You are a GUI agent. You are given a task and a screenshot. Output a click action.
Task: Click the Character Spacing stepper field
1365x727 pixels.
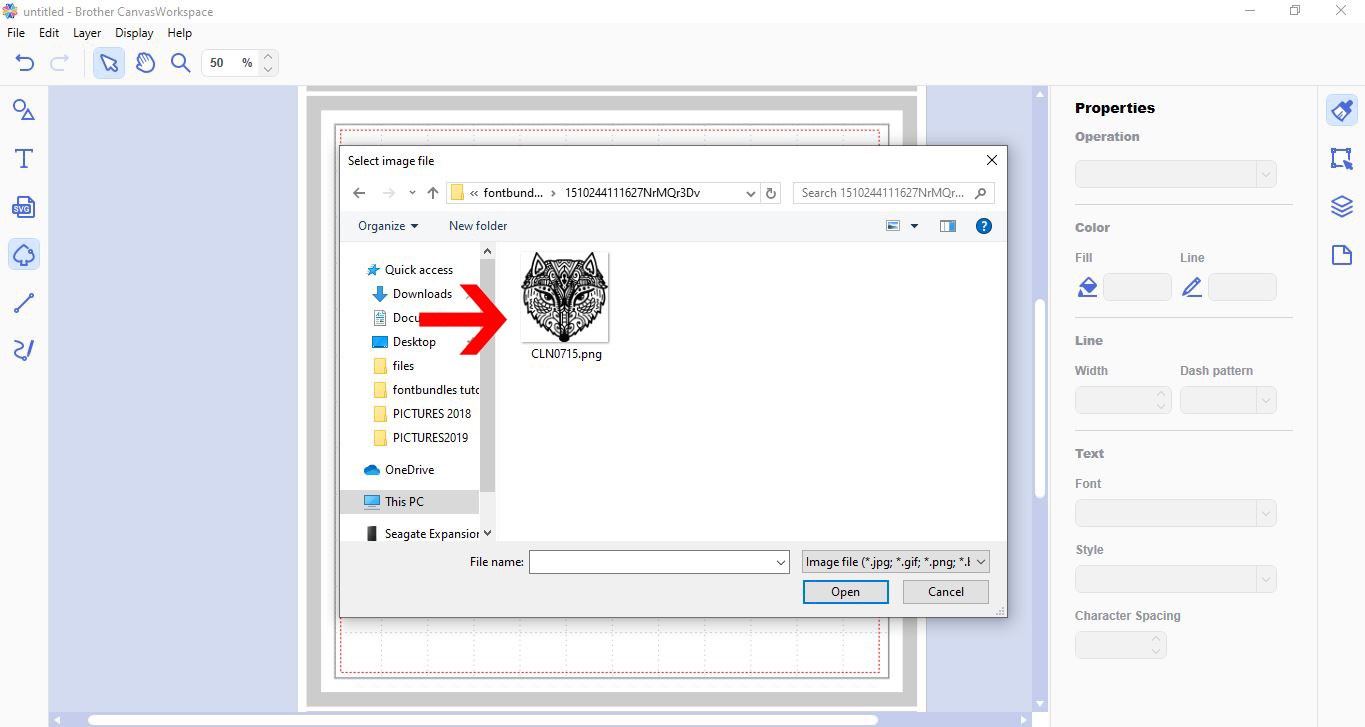coord(1121,645)
